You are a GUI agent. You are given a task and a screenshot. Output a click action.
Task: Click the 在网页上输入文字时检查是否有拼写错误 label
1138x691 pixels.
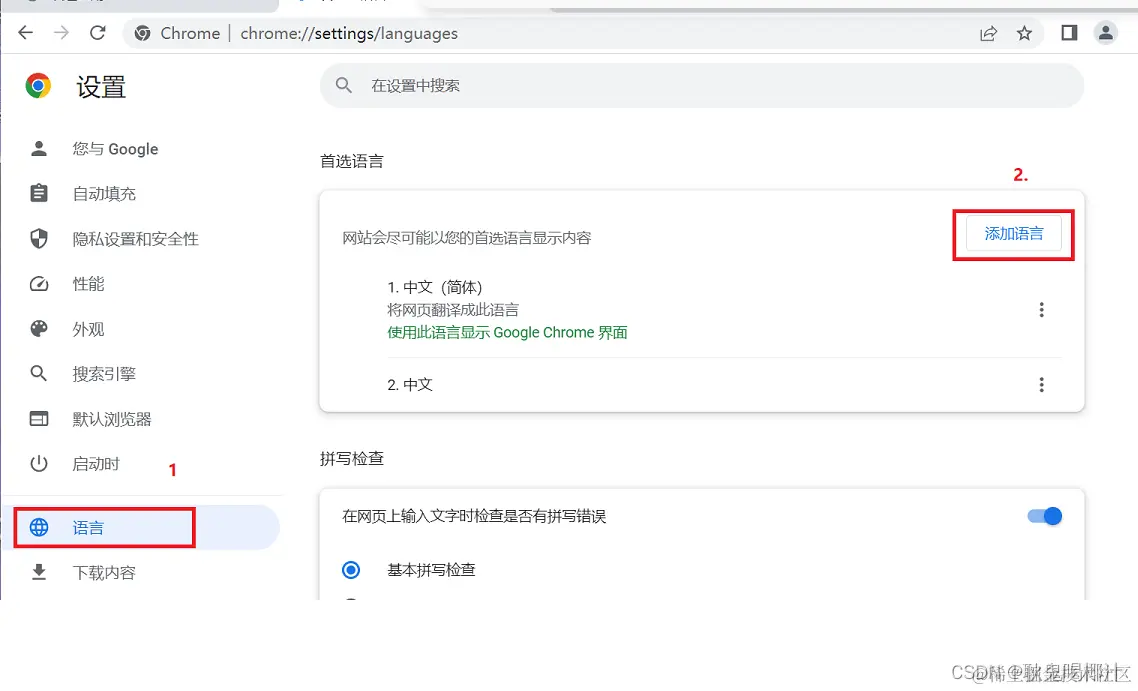point(474,516)
